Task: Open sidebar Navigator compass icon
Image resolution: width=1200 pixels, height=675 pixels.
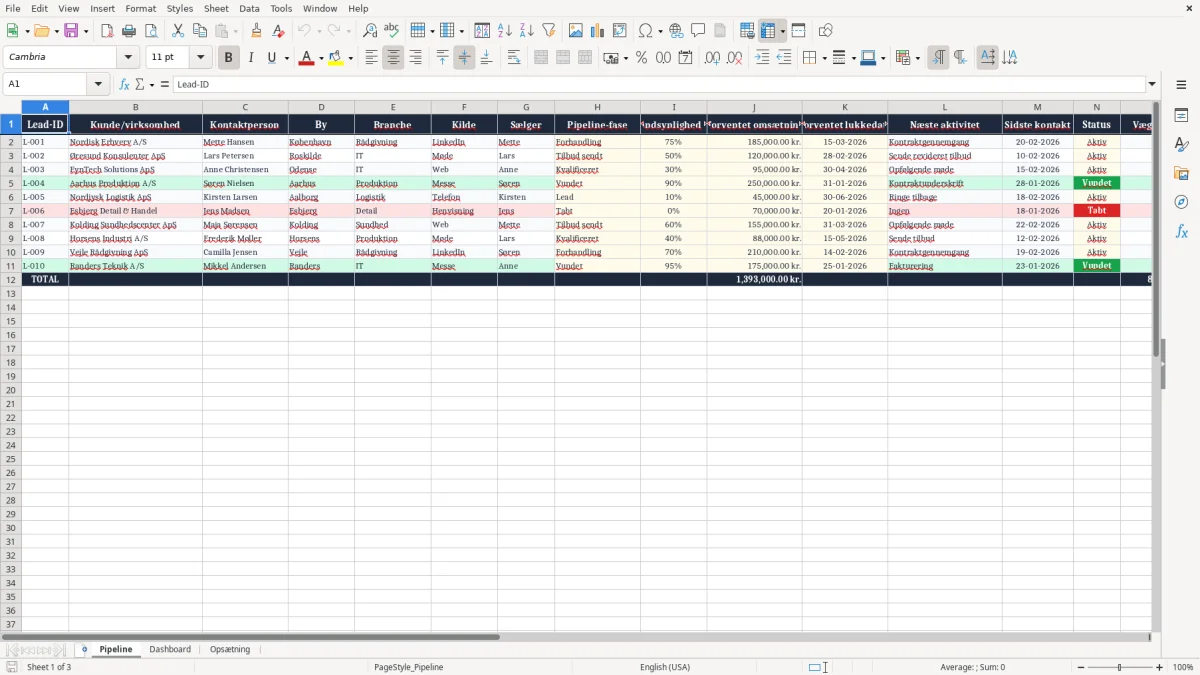Action: [x=1181, y=202]
